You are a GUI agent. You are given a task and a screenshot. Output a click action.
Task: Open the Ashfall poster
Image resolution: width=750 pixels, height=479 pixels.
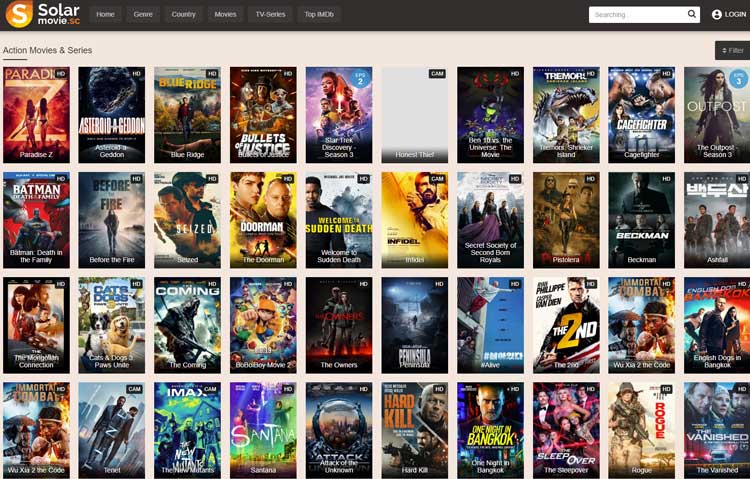(x=717, y=220)
